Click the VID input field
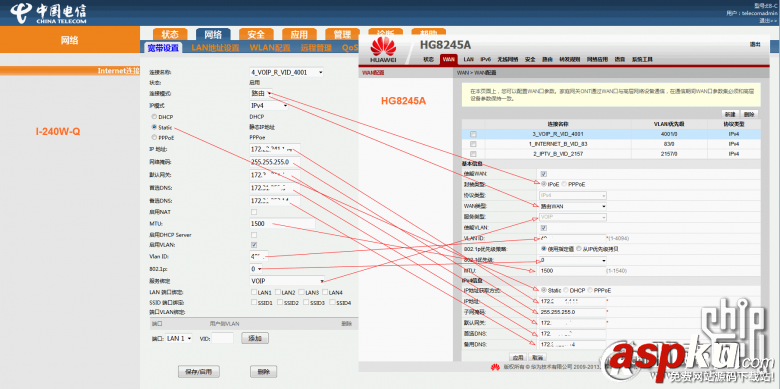The image size is (780, 389). tap(222, 338)
